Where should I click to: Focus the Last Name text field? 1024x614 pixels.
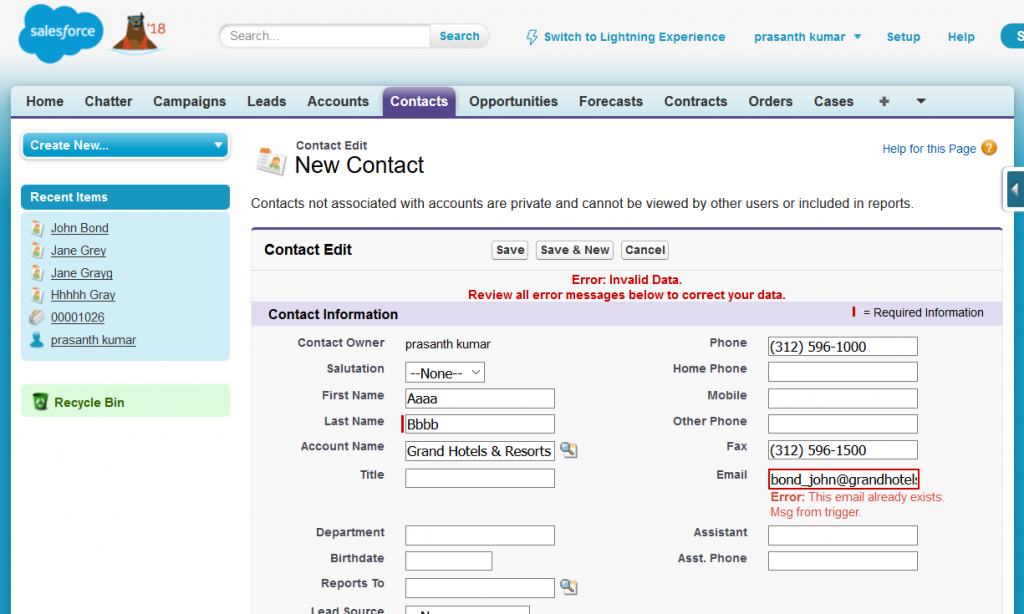pos(480,424)
